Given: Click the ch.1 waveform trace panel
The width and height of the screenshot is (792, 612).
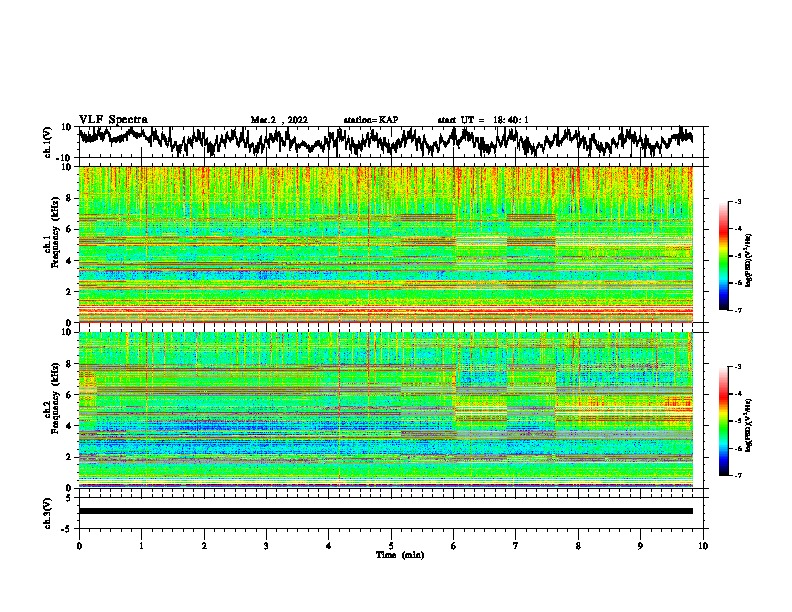Looking at the screenshot, I should pos(393,142).
